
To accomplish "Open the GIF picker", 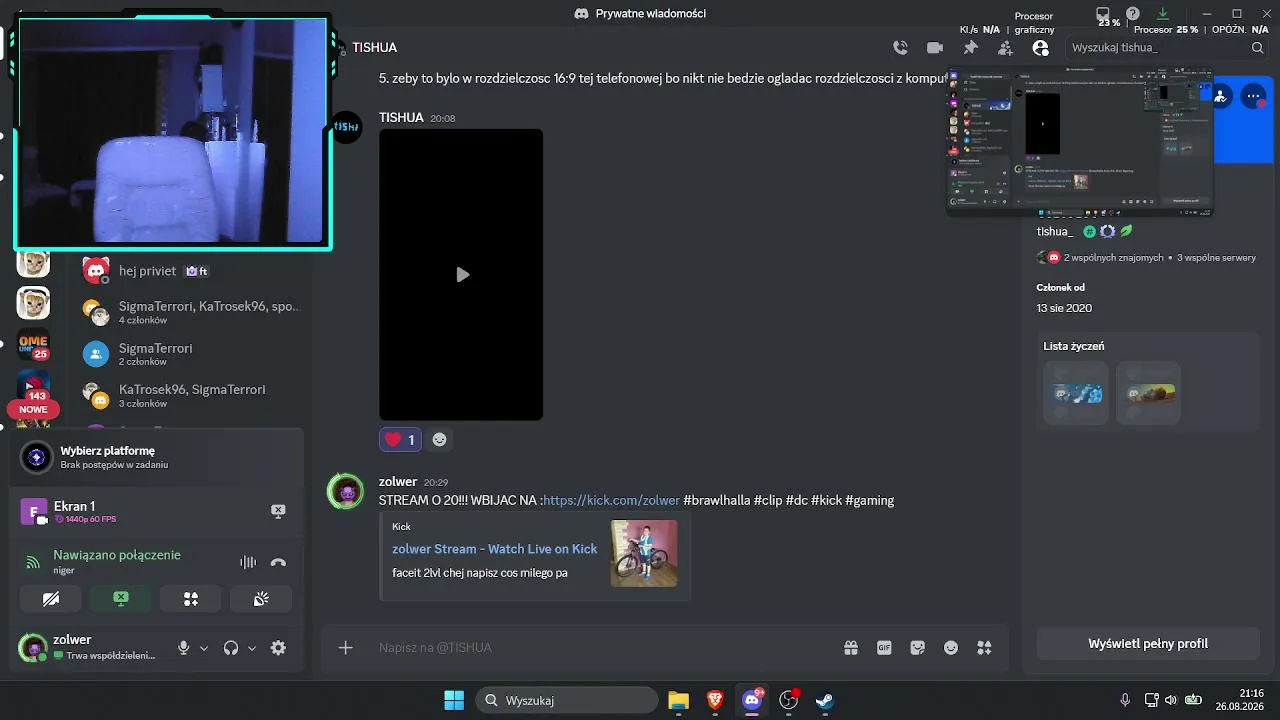I will point(884,648).
